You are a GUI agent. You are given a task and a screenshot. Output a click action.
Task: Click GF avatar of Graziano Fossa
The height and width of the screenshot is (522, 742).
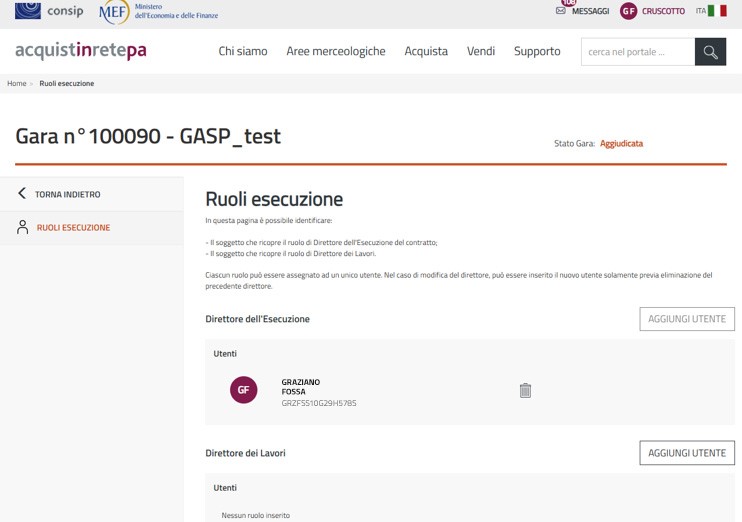click(x=243, y=390)
